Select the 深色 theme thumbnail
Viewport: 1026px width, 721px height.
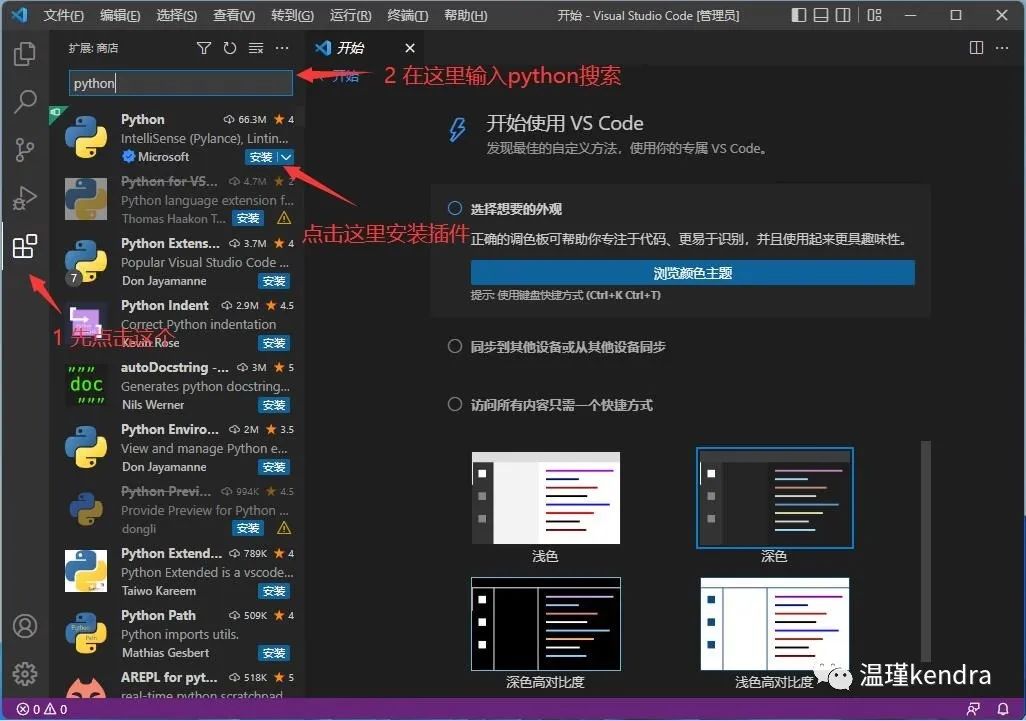pos(774,497)
